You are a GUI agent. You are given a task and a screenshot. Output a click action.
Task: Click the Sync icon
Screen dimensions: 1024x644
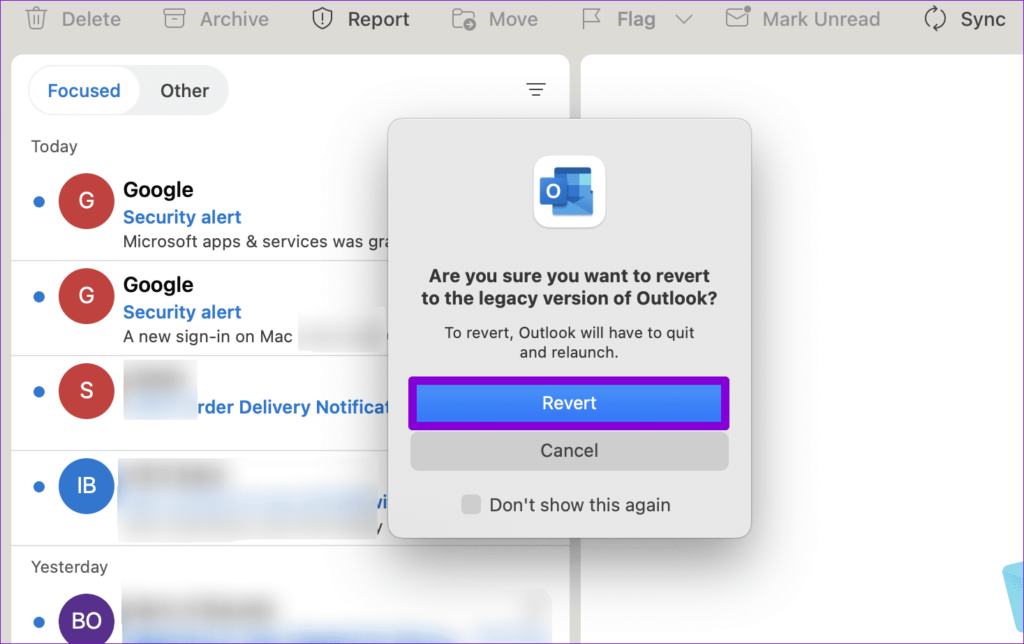pos(934,18)
